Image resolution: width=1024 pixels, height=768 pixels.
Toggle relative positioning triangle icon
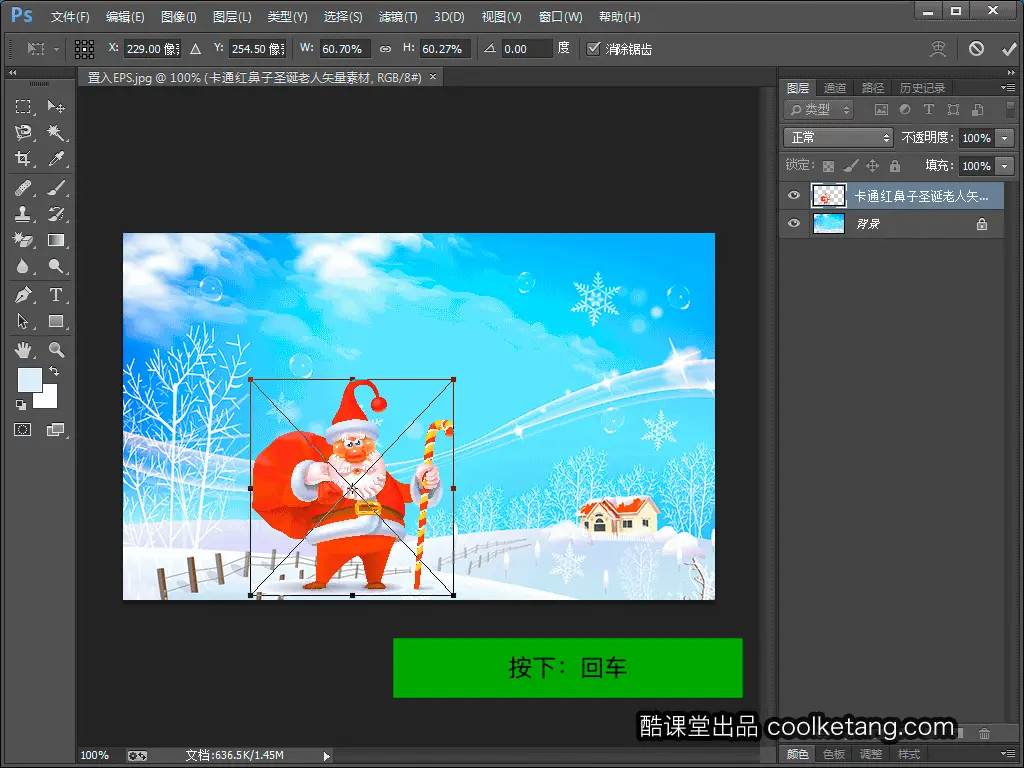(195, 49)
